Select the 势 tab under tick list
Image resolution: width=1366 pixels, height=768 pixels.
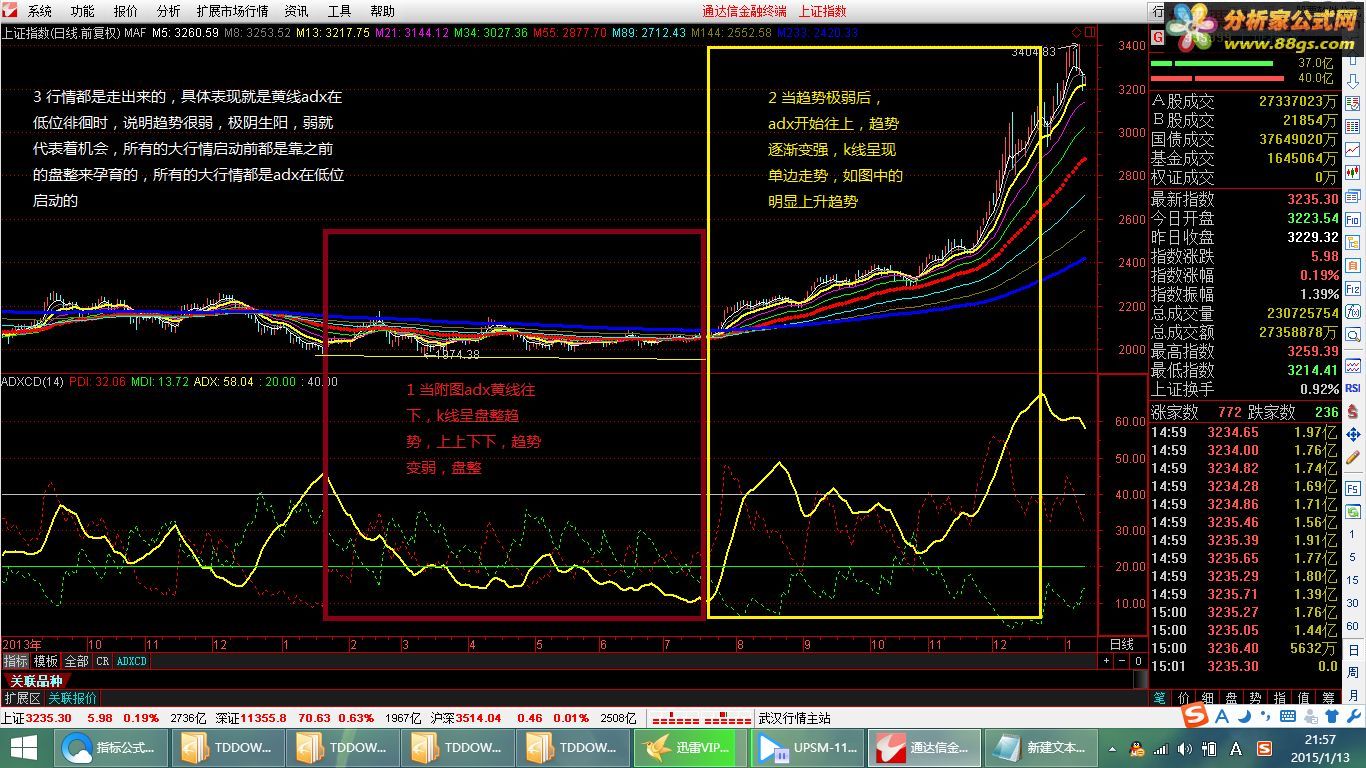(x=1256, y=698)
